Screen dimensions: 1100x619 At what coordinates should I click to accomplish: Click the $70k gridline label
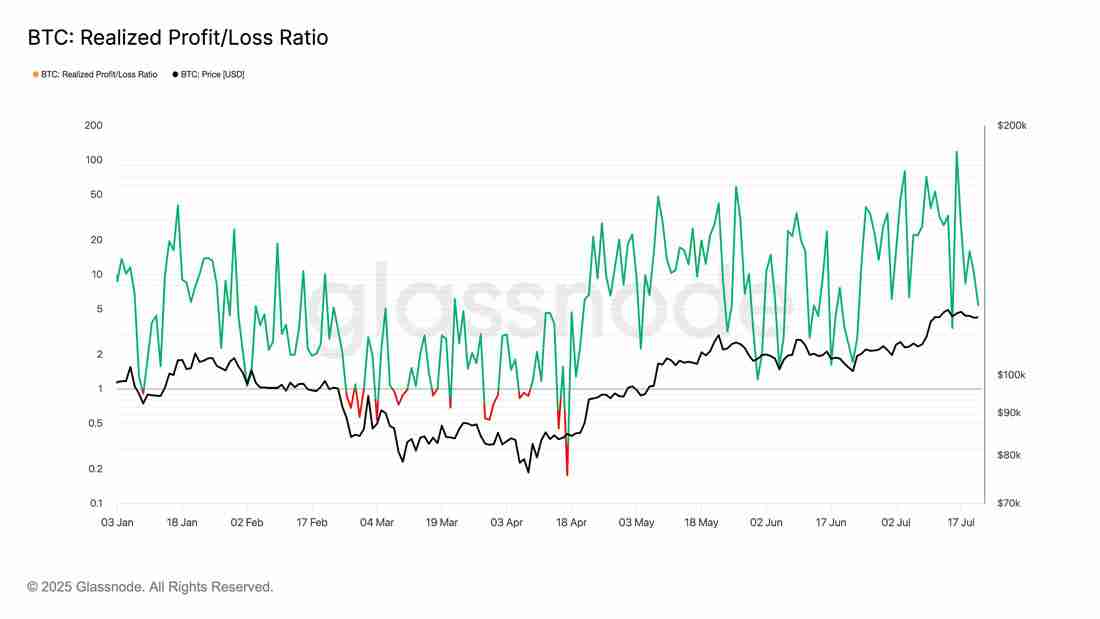pos(1011,503)
